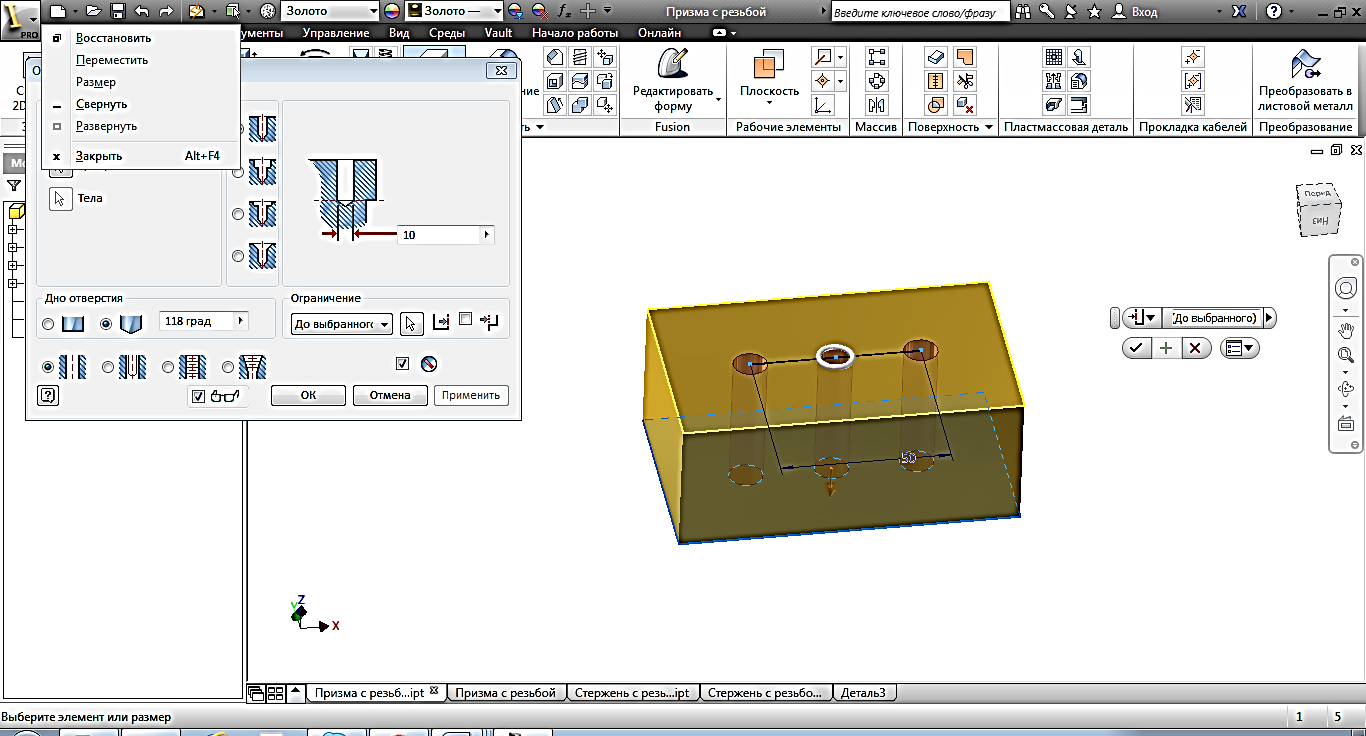Expand the first browser tree plus node
1366x736 pixels.
point(13,230)
